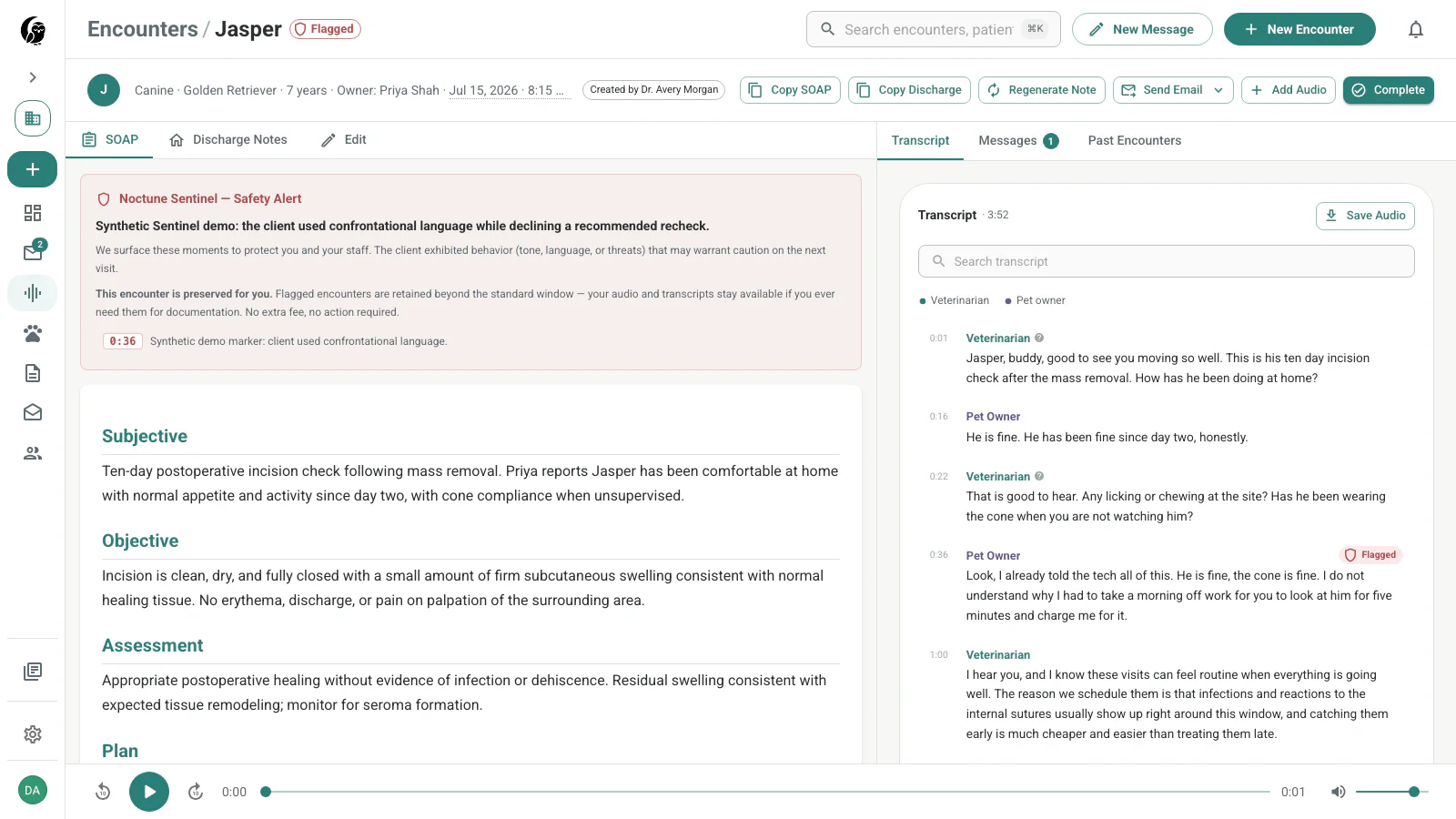Open the team members people icon

tap(33, 453)
